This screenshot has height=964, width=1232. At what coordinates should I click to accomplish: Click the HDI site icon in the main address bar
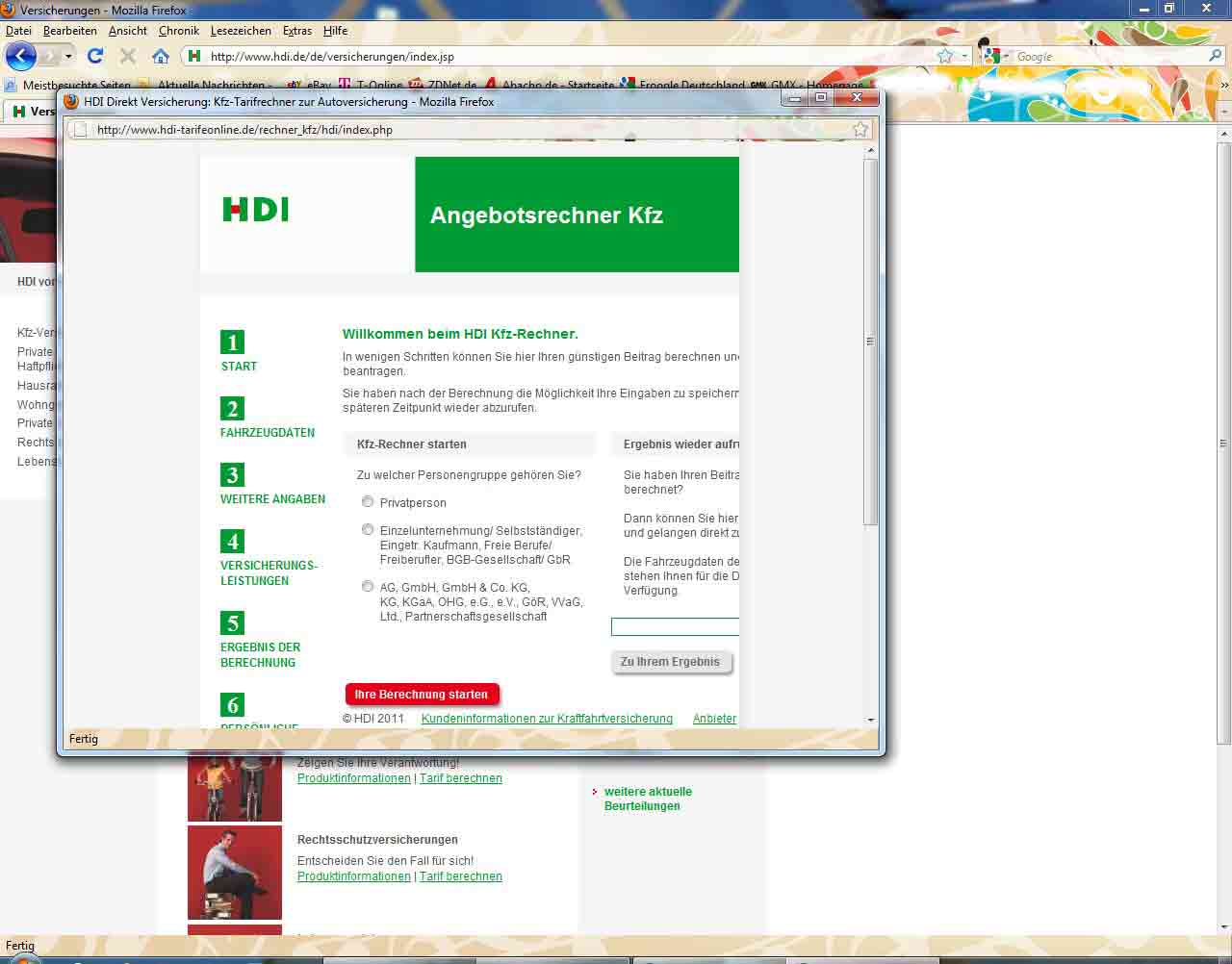[194, 57]
